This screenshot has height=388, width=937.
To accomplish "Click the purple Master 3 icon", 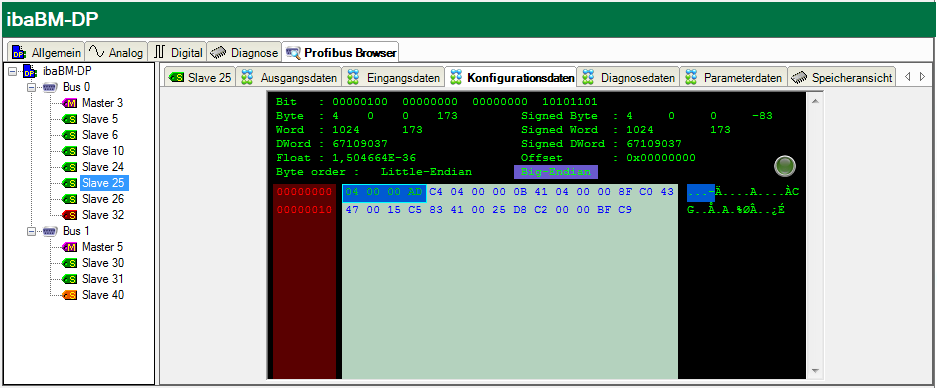I will coord(70,103).
